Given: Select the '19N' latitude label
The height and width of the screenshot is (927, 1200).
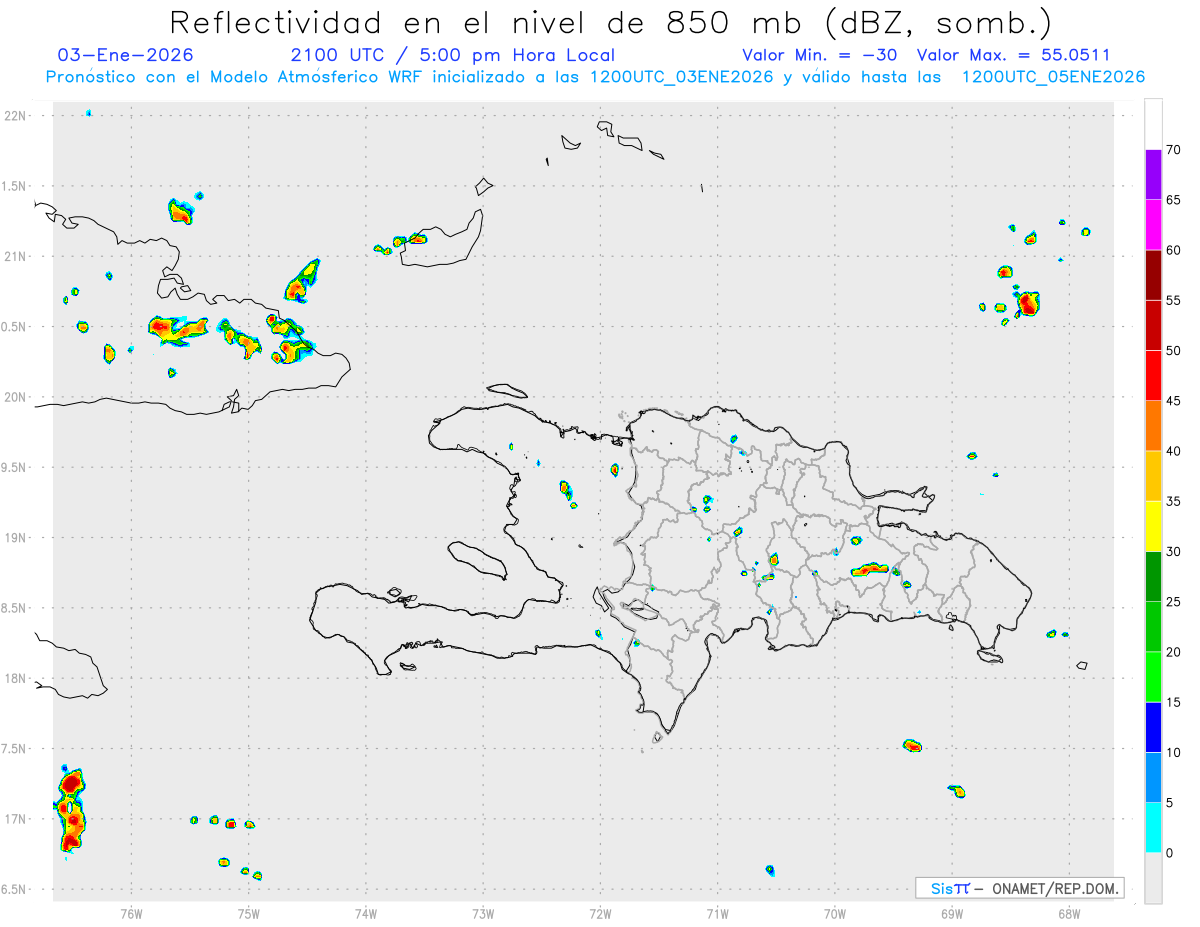Looking at the screenshot, I should point(15,538).
